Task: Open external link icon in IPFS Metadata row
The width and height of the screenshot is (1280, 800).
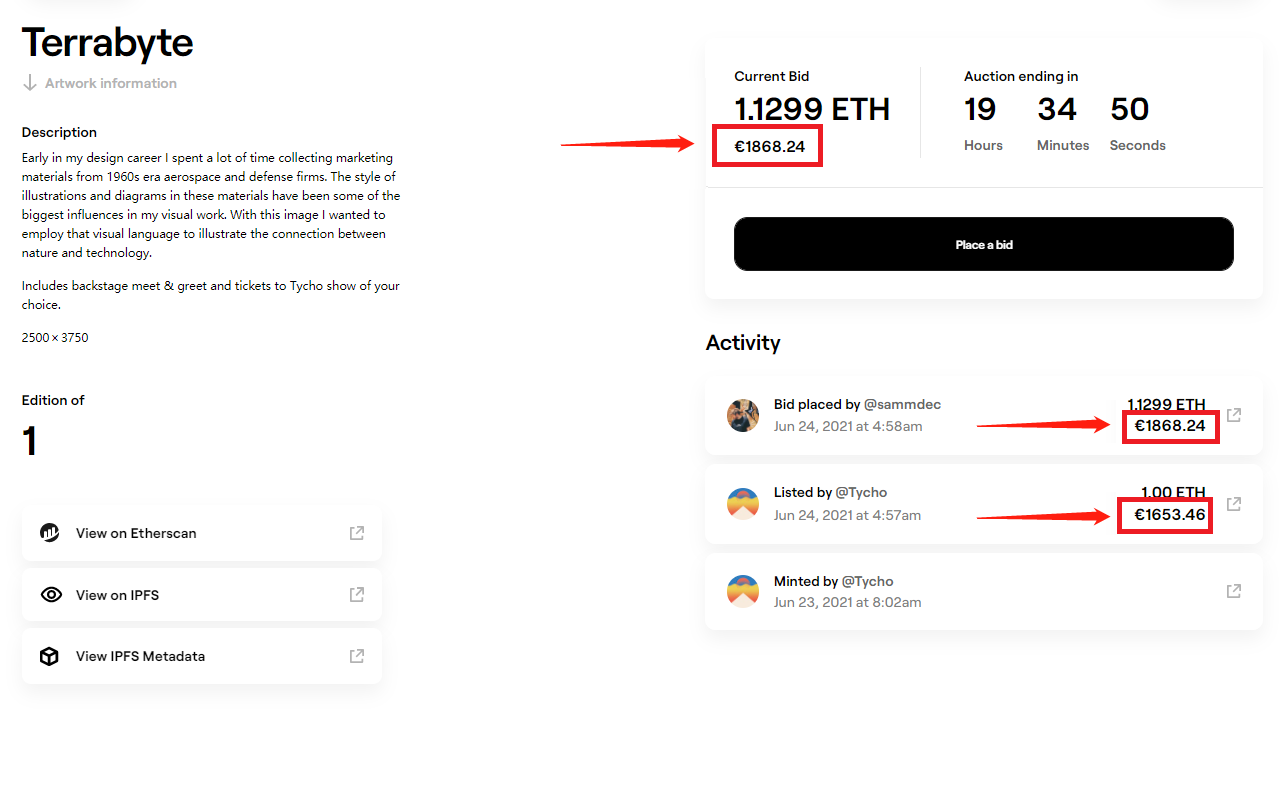Action: (x=357, y=656)
